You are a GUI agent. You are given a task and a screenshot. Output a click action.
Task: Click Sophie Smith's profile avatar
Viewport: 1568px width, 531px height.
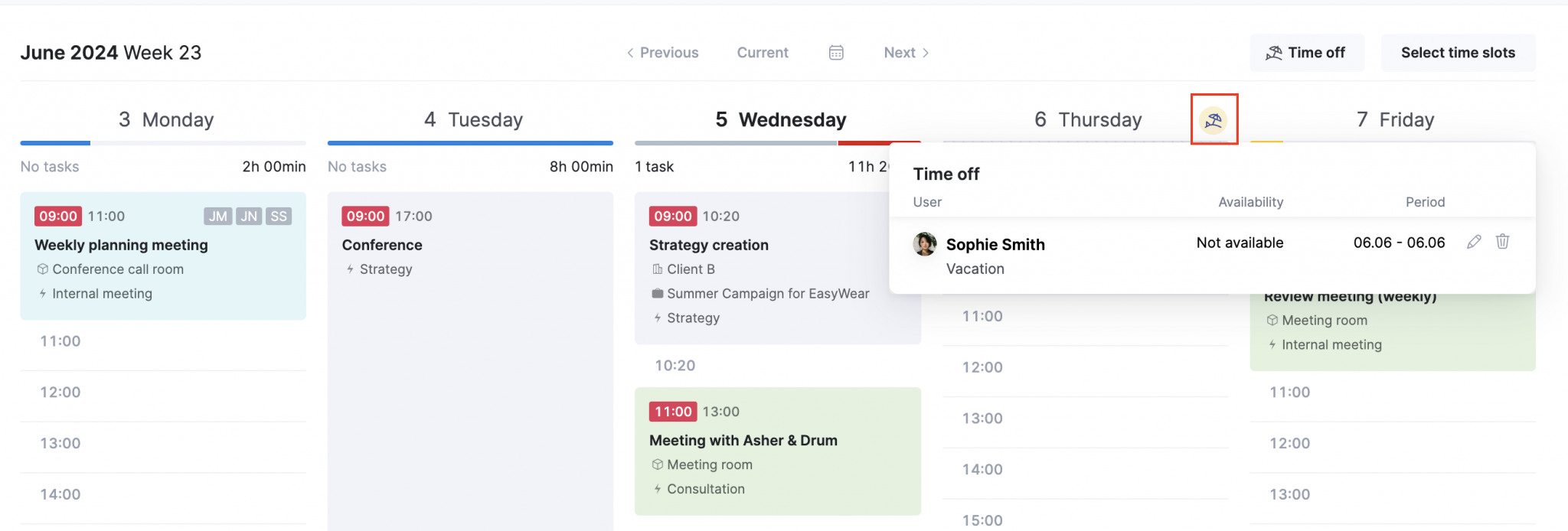point(923,245)
